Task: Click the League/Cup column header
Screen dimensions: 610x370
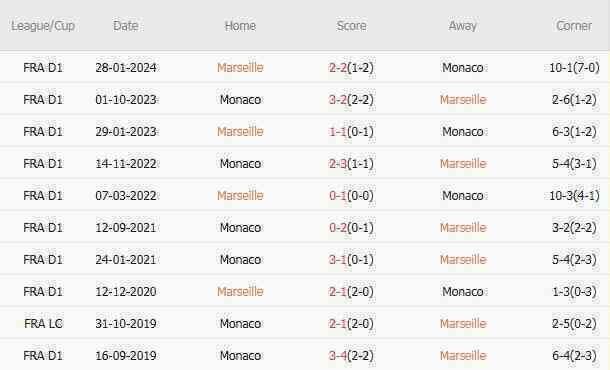Action: point(43,26)
